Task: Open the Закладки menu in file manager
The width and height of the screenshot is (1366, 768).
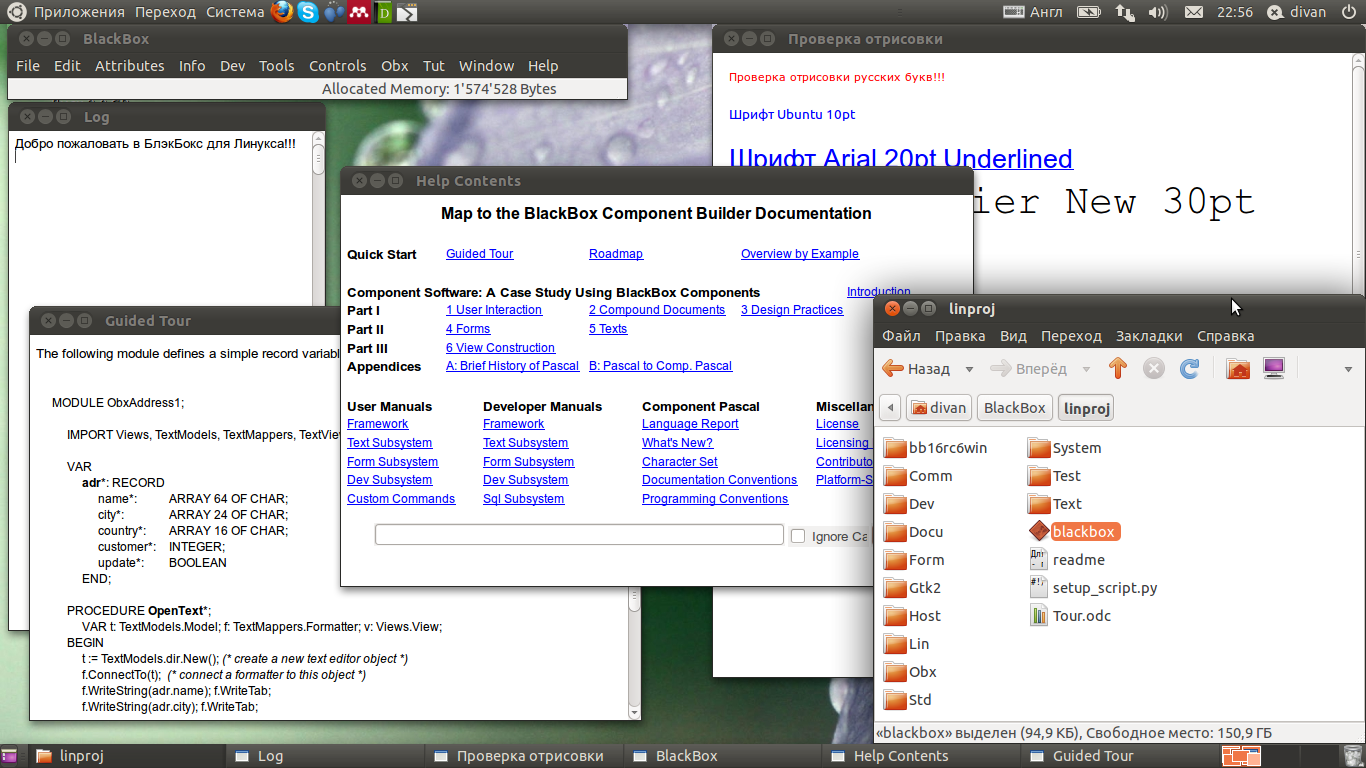Action: [1148, 336]
